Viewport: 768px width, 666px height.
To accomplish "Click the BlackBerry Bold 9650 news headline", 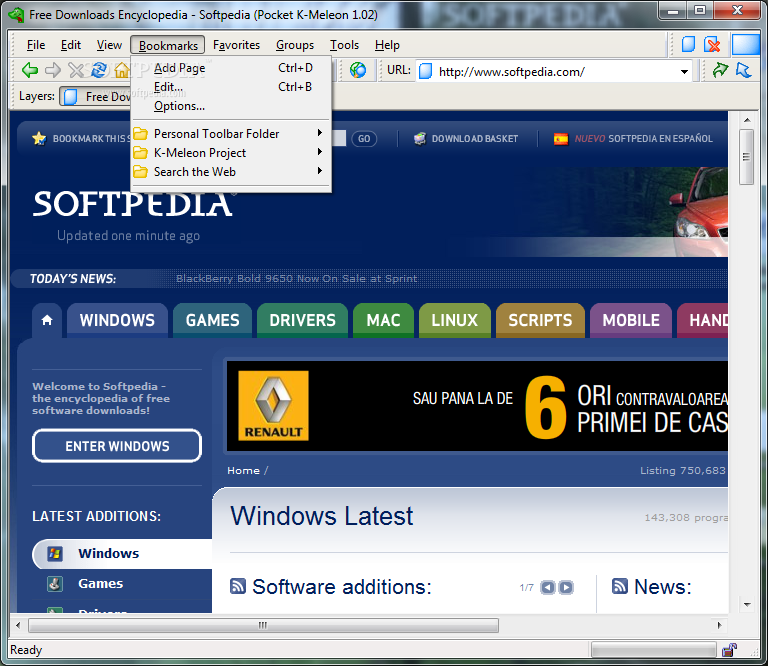I will (x=296, y=279).
